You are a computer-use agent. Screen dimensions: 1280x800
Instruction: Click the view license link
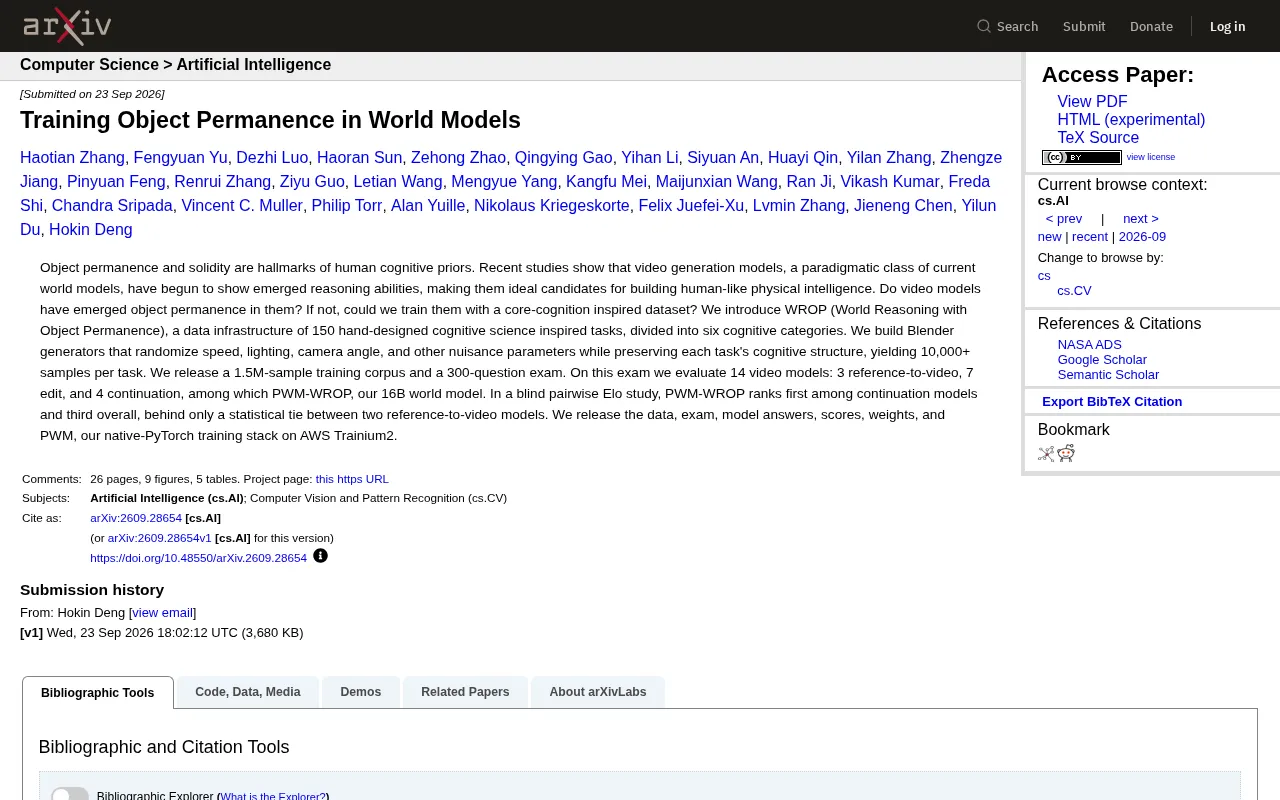coord(1151,157)
